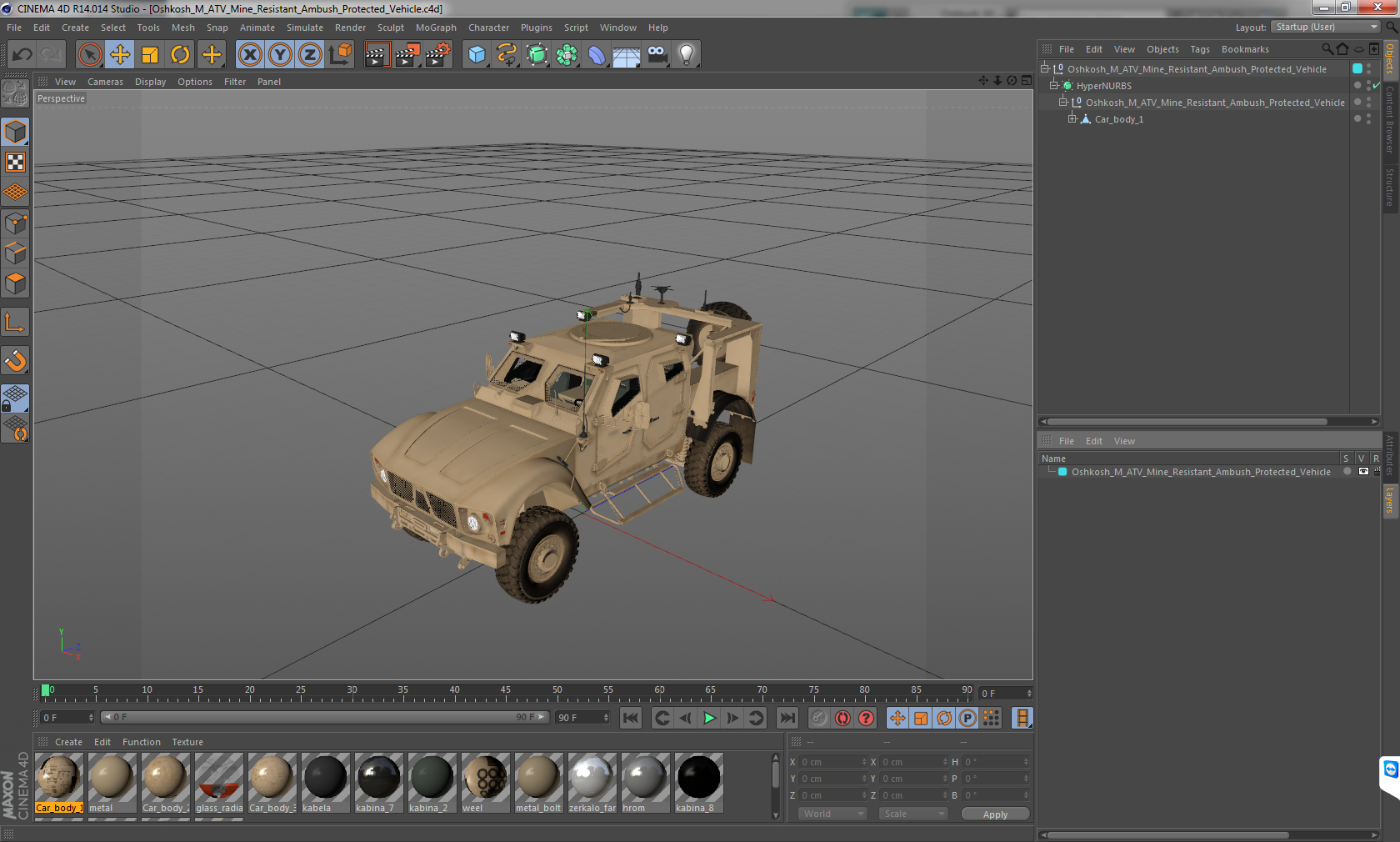
Task: Open the Plugins menu
Action: tap(536, 28)
